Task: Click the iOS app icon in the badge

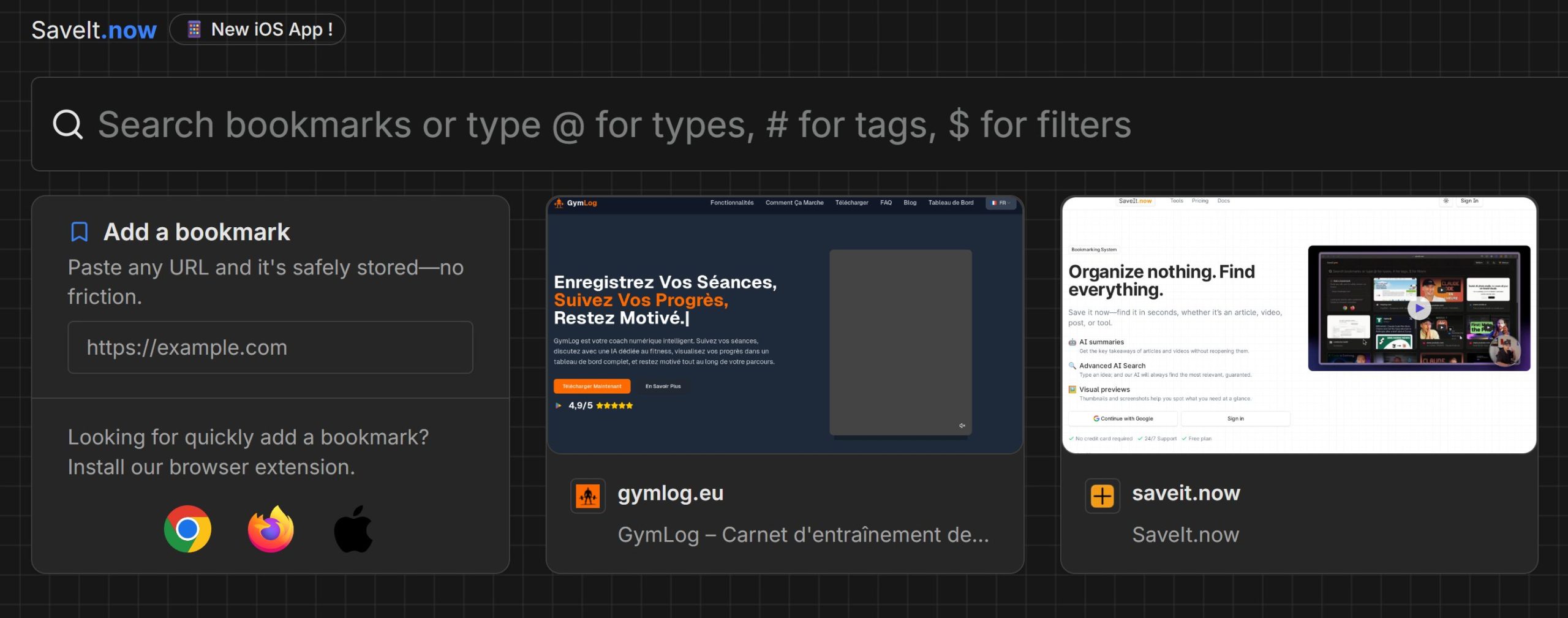Action: click(x=193, y=28)
